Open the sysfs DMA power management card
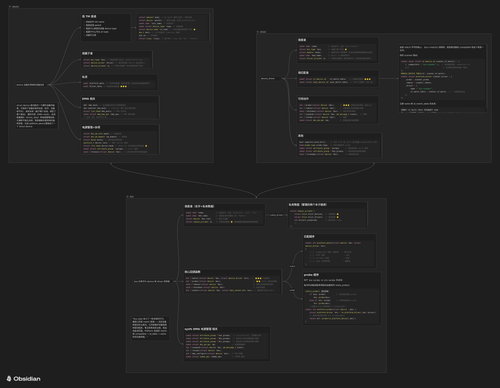The width and height of the screenshot is (500, 388). pos(227,344)
